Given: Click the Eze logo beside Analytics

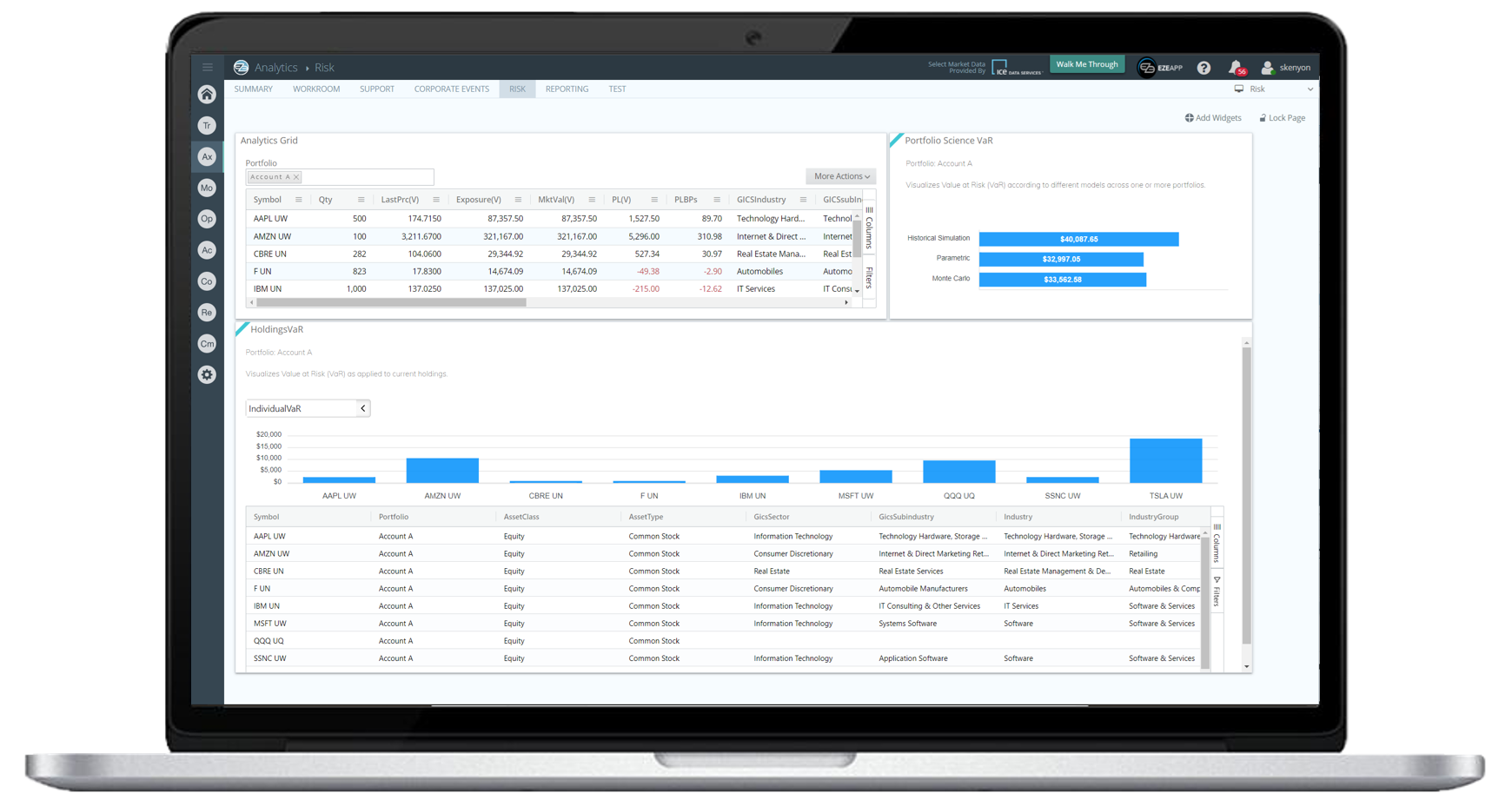Looking at the screenshot, I should click(x=241, y=67).
